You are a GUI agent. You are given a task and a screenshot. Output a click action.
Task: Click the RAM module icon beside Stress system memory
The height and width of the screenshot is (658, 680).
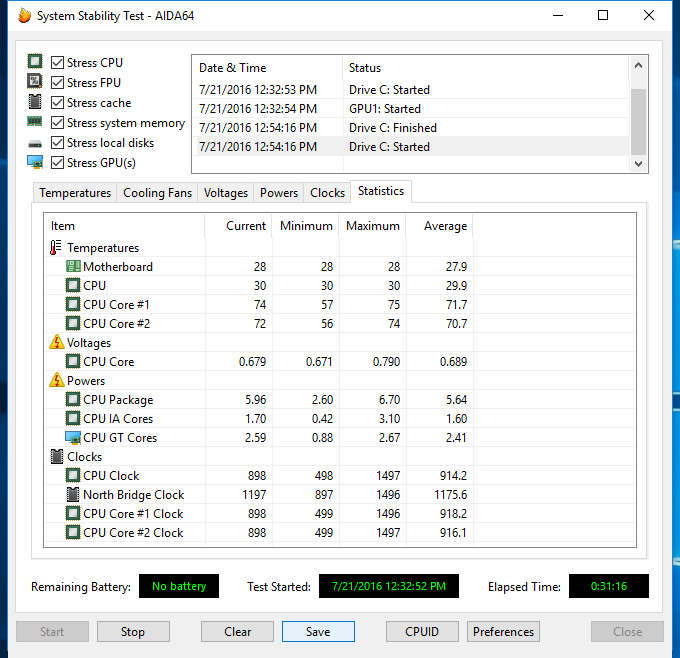35,121
